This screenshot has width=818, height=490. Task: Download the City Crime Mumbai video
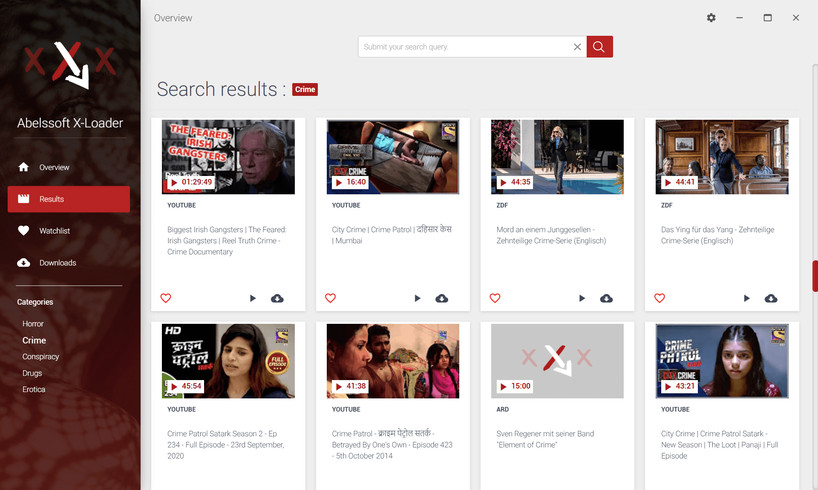pos(442,298)
